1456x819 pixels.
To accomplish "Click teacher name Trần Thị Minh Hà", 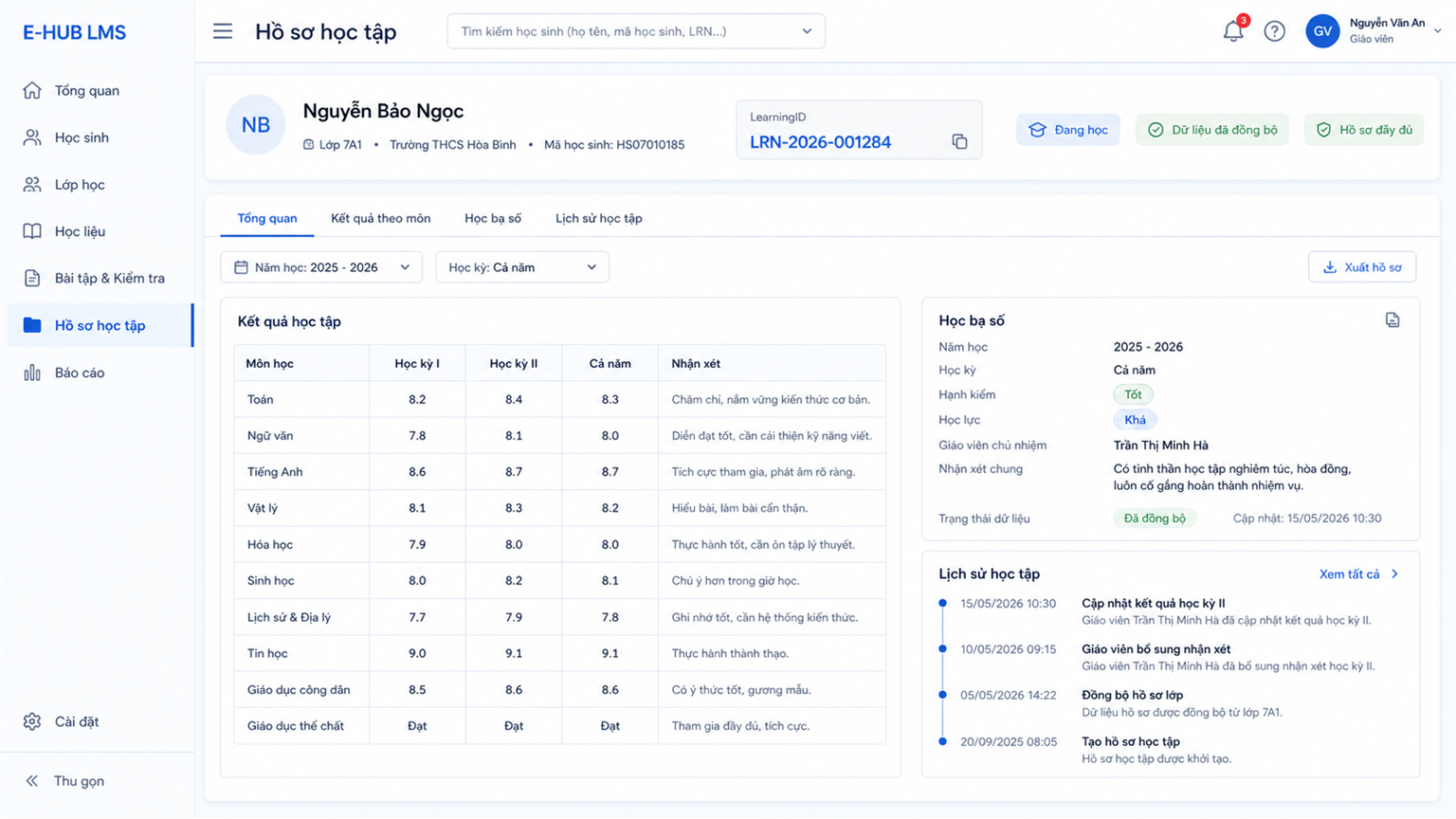I will pyautogui.click(x=1161, y=446).
